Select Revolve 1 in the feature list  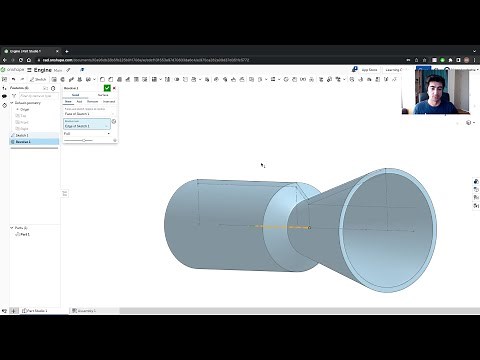coord(34,142)
